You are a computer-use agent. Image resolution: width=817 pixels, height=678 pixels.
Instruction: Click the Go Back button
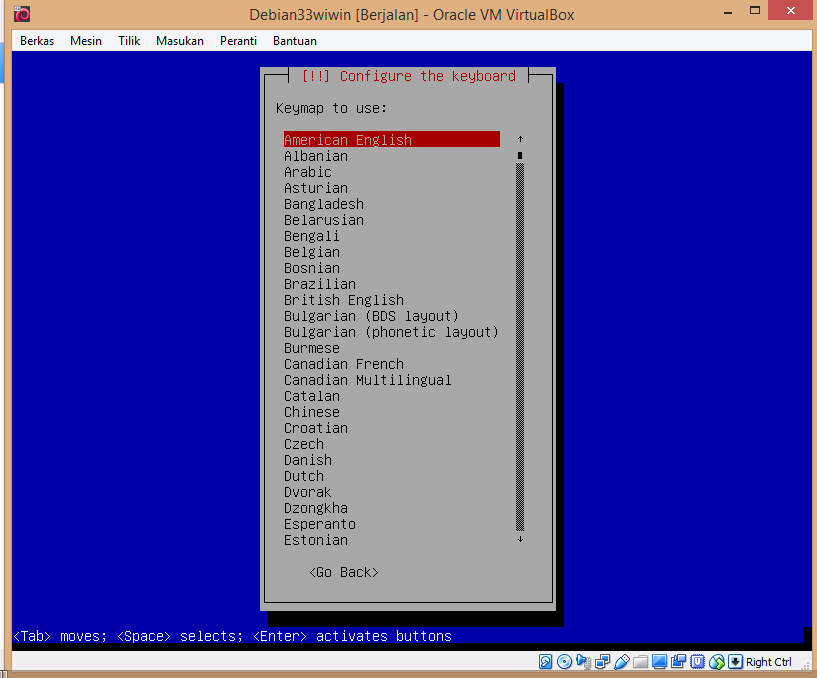point(344,572)
